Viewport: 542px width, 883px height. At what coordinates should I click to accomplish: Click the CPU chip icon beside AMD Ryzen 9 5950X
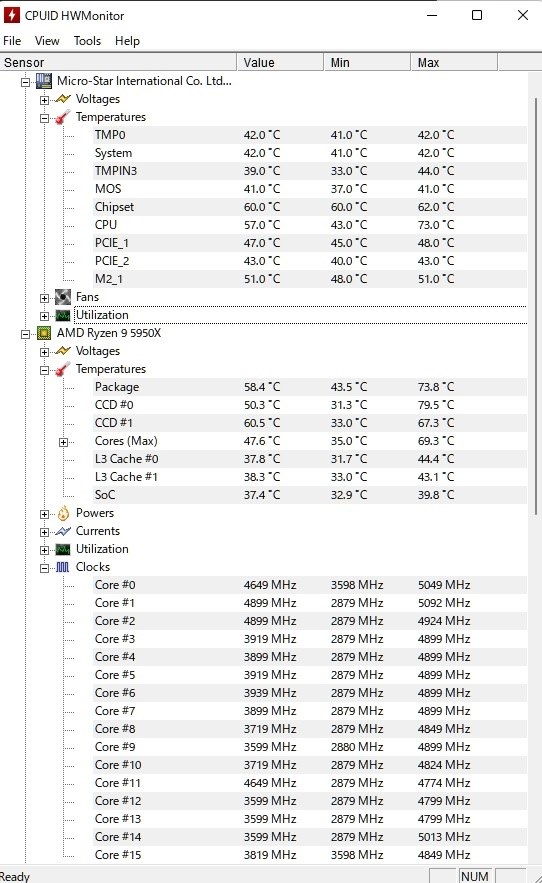tap(44, 333)
